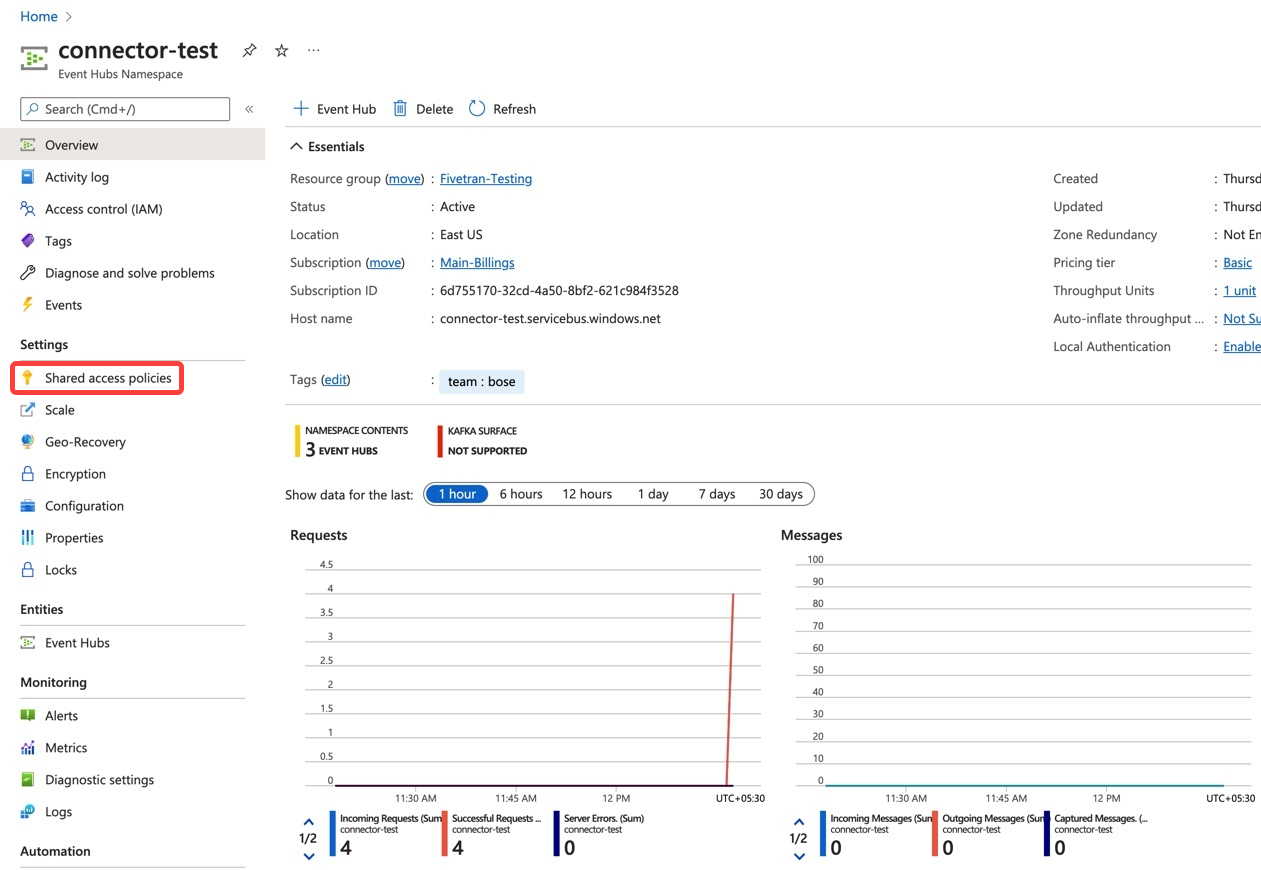Open the Main-Billings subscription link
Viewport: 1261px width, 870px height.
[x=477, y=263]
